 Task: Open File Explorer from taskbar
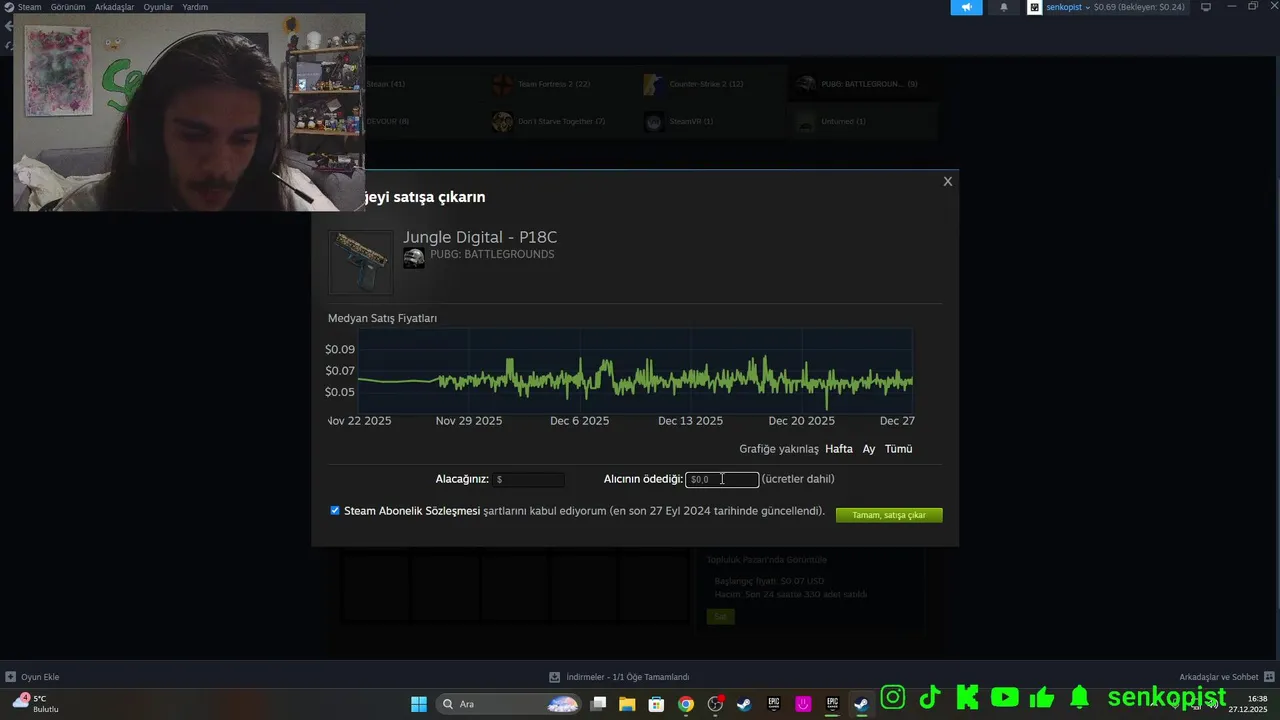627,704
